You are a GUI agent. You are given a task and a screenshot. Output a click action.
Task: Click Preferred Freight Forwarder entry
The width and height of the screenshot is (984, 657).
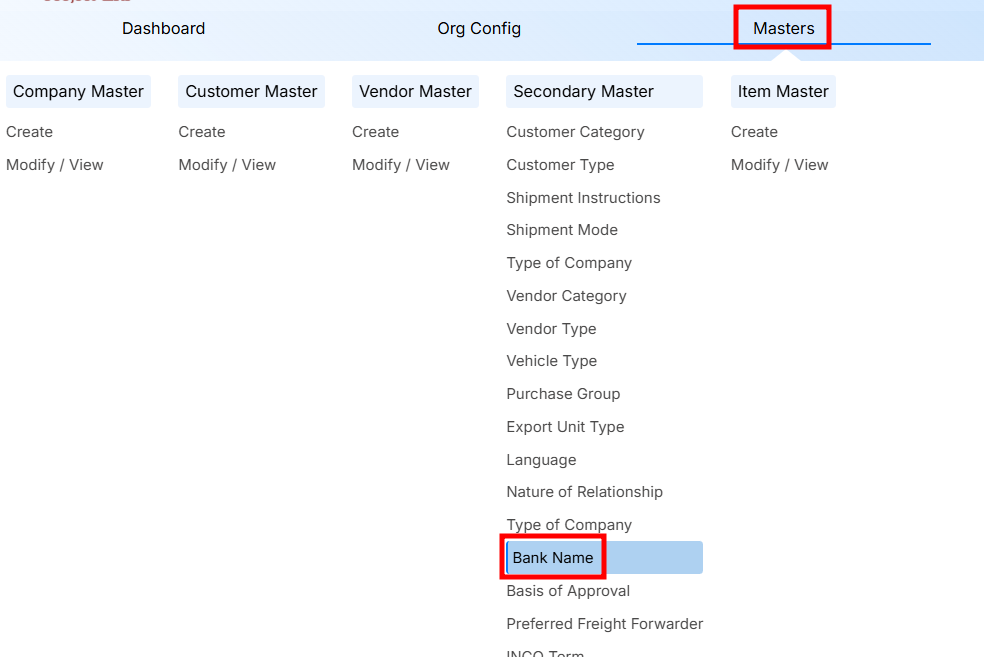(604, 623)
